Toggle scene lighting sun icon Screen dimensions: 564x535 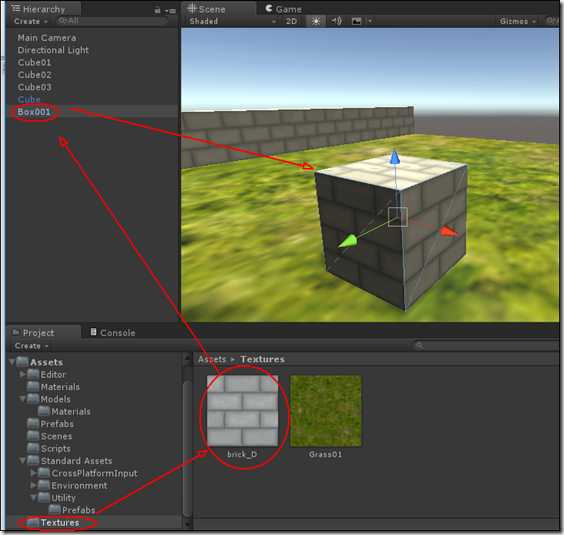316,21
